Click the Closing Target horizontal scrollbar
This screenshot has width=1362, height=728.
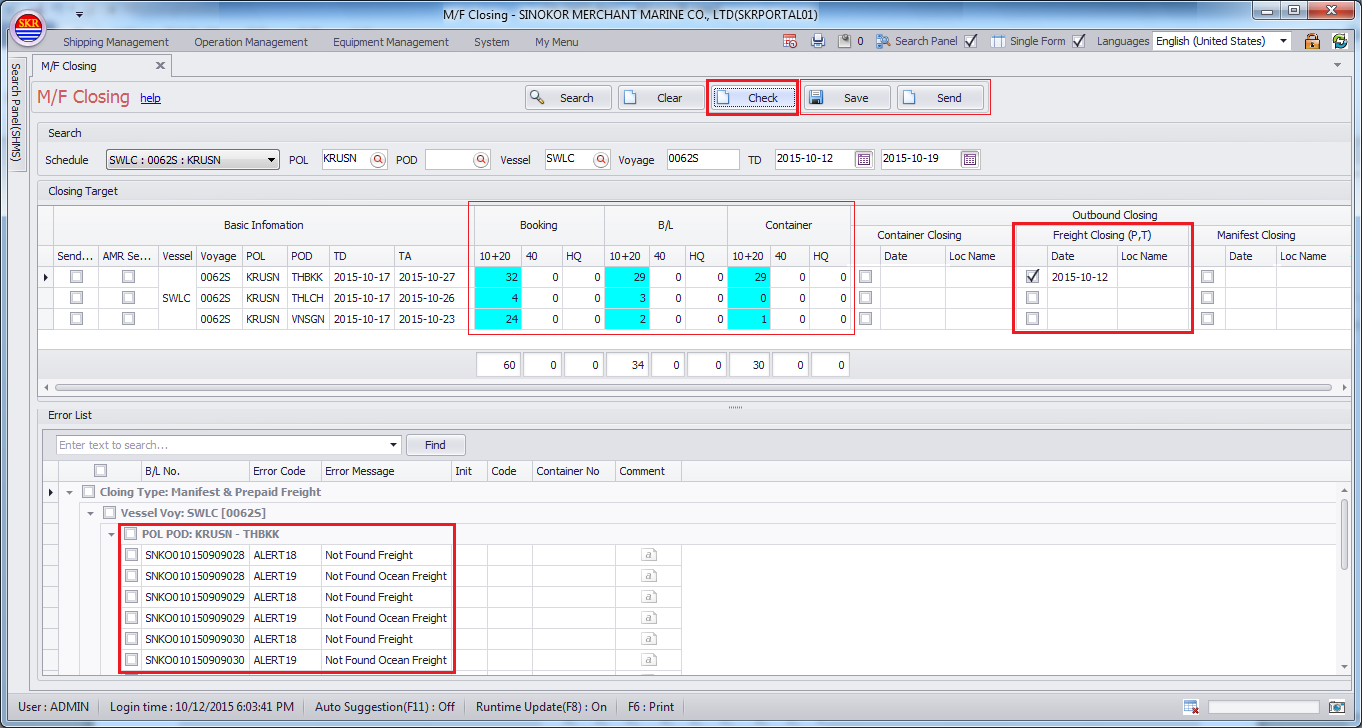(x=694, y=387)
